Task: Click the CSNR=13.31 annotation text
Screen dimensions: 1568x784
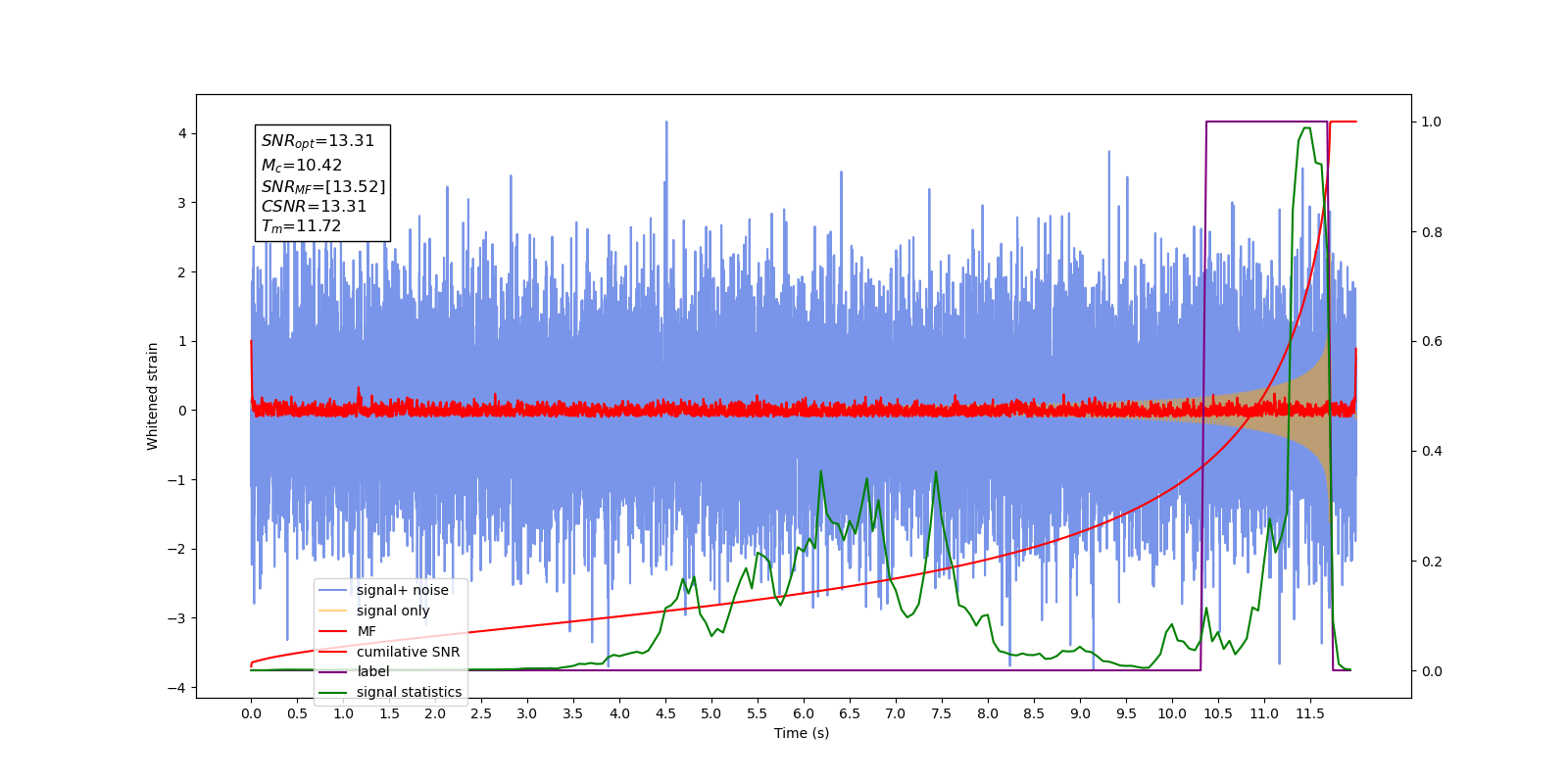Action: point(314,206)
